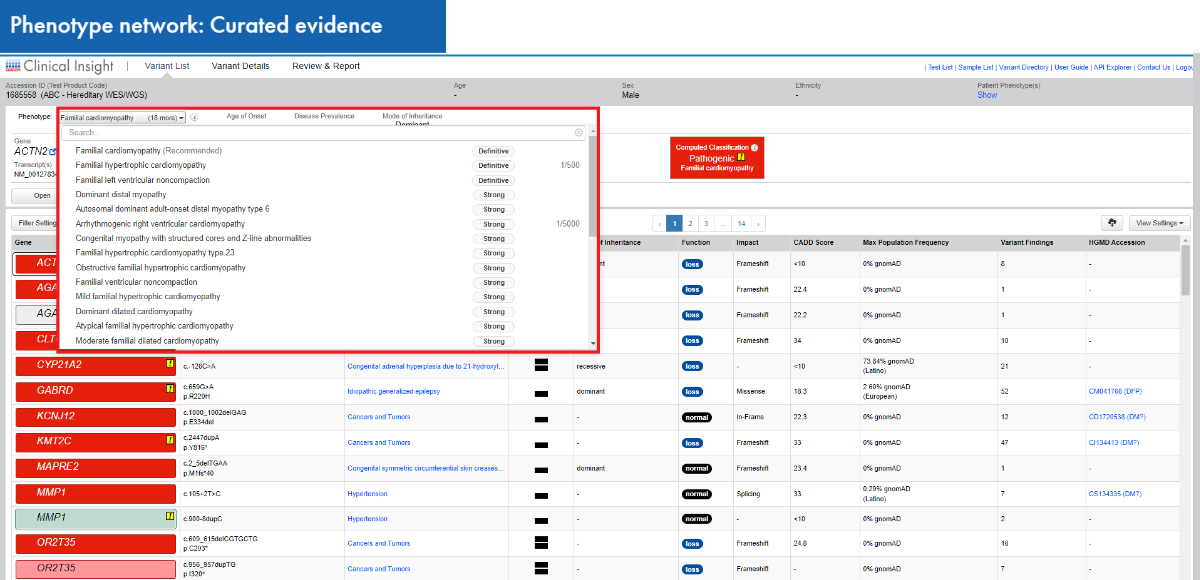Select the MAPRE2 gene cell
The width and height of the screenshot is (1200, 580).
tap(95, 468)
